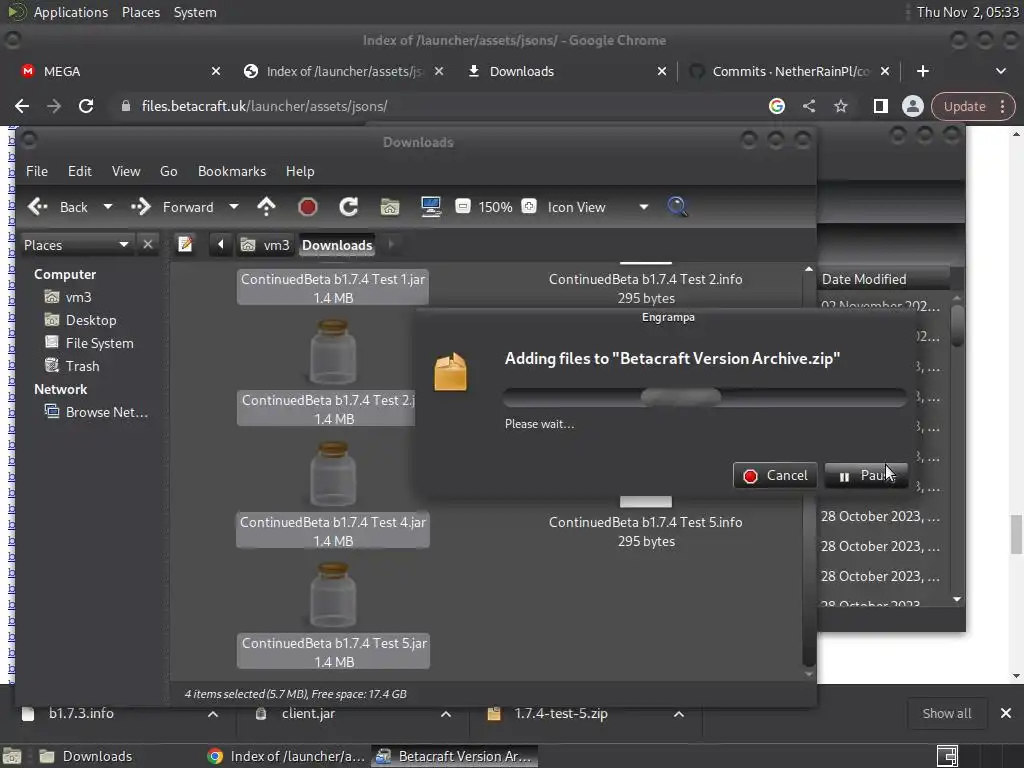Switch to the Downloads Chrome tab

[x=567, y=71]
